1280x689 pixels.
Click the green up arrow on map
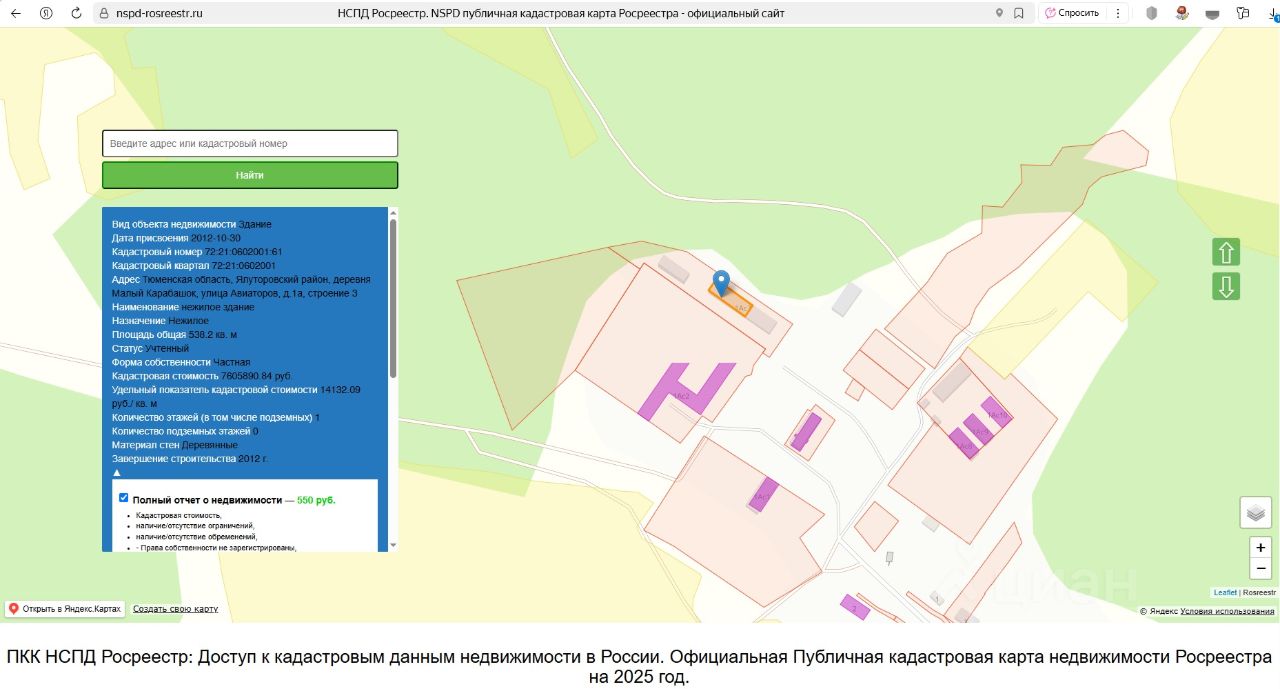1226,252
